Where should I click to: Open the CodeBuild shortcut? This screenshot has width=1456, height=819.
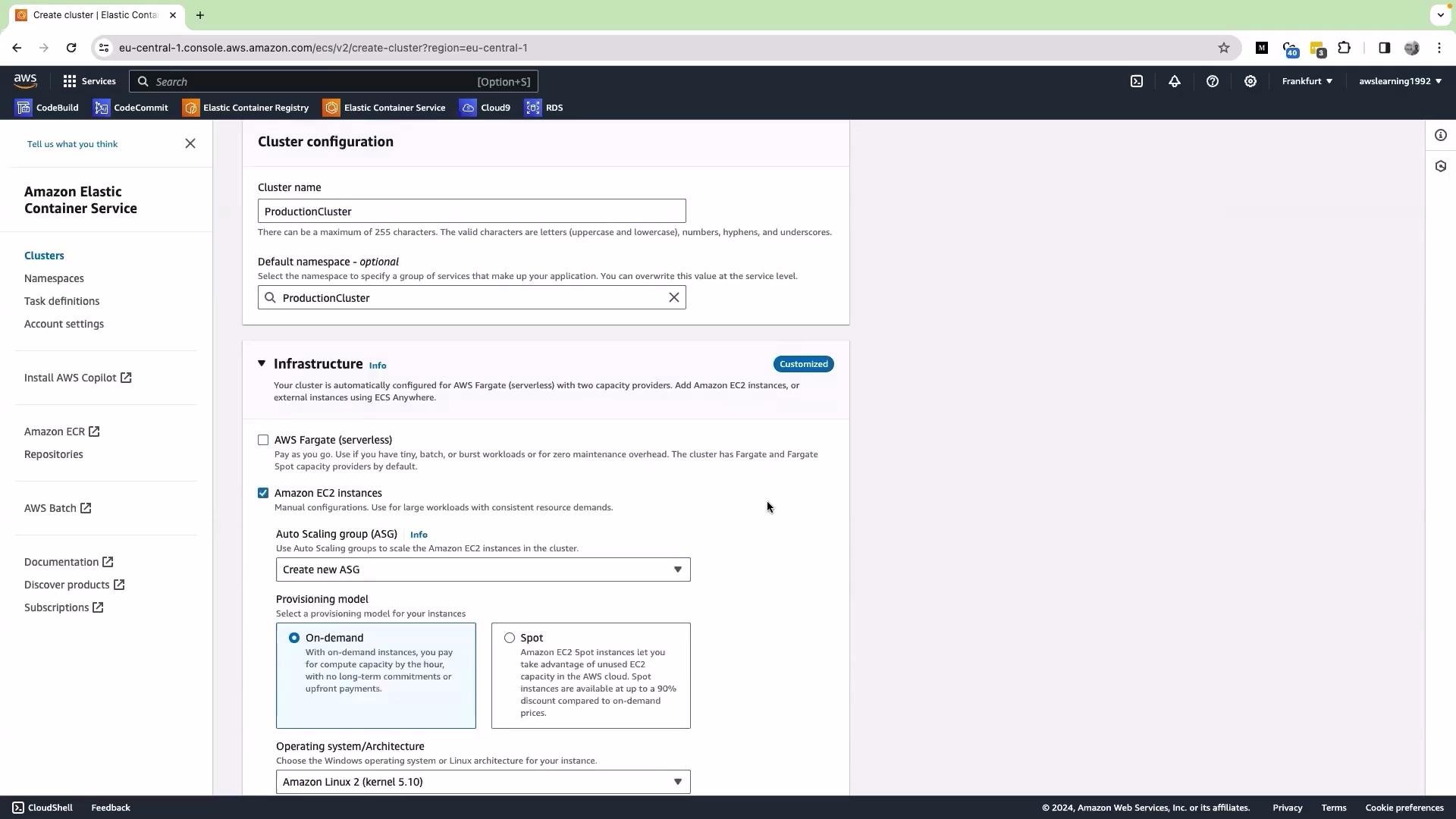coord(47,108)
